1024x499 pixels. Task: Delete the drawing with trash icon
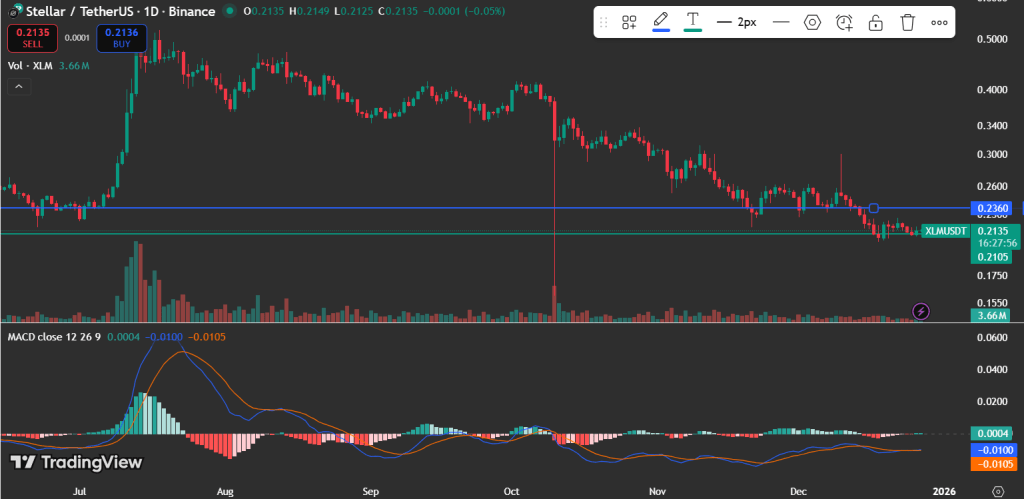coord(907,22)
